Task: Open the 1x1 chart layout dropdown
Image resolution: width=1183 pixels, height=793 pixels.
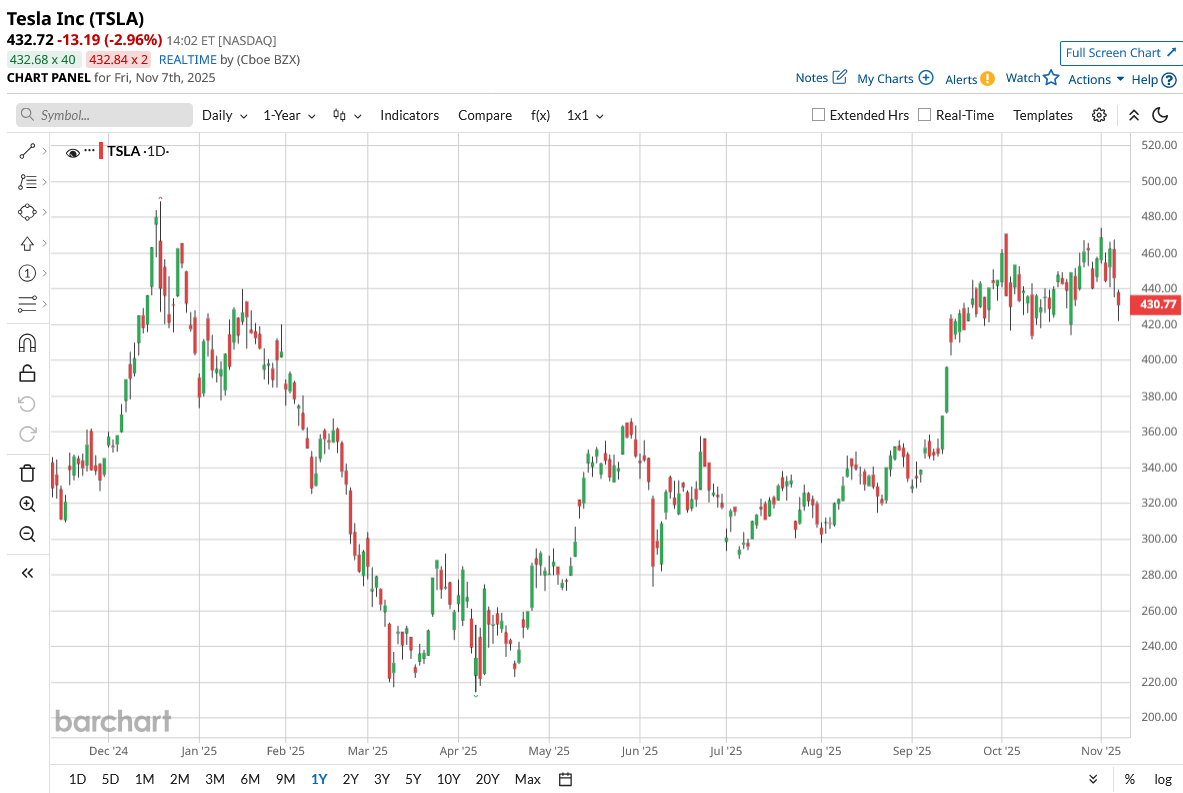Action: point(585,115)
